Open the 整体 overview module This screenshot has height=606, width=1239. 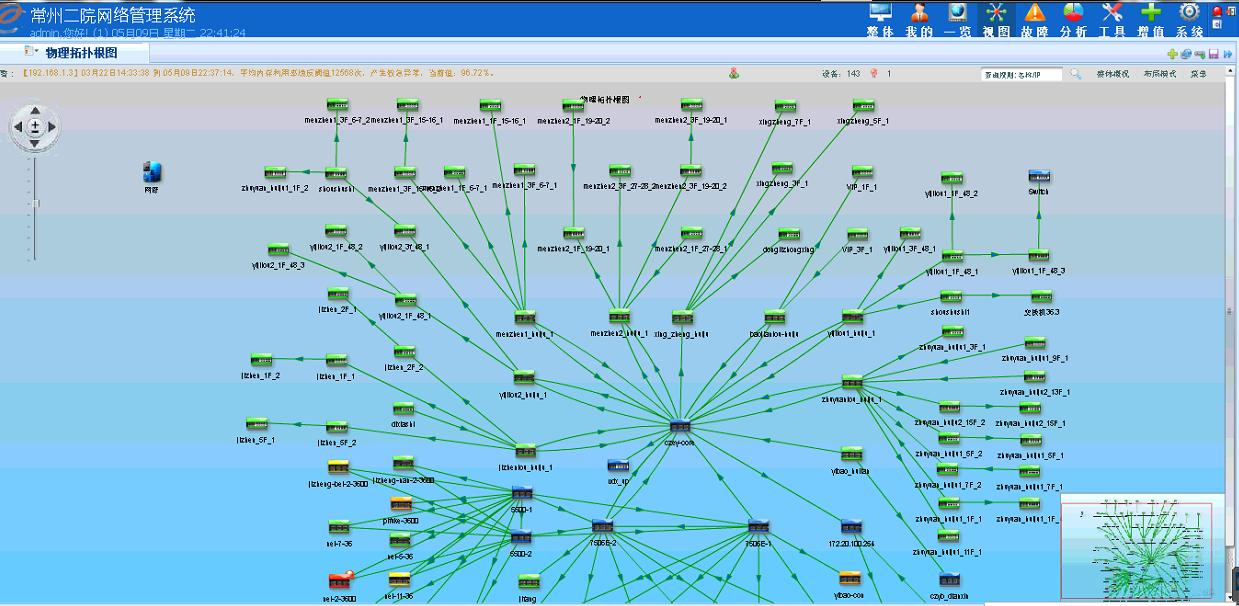point(880,20)
